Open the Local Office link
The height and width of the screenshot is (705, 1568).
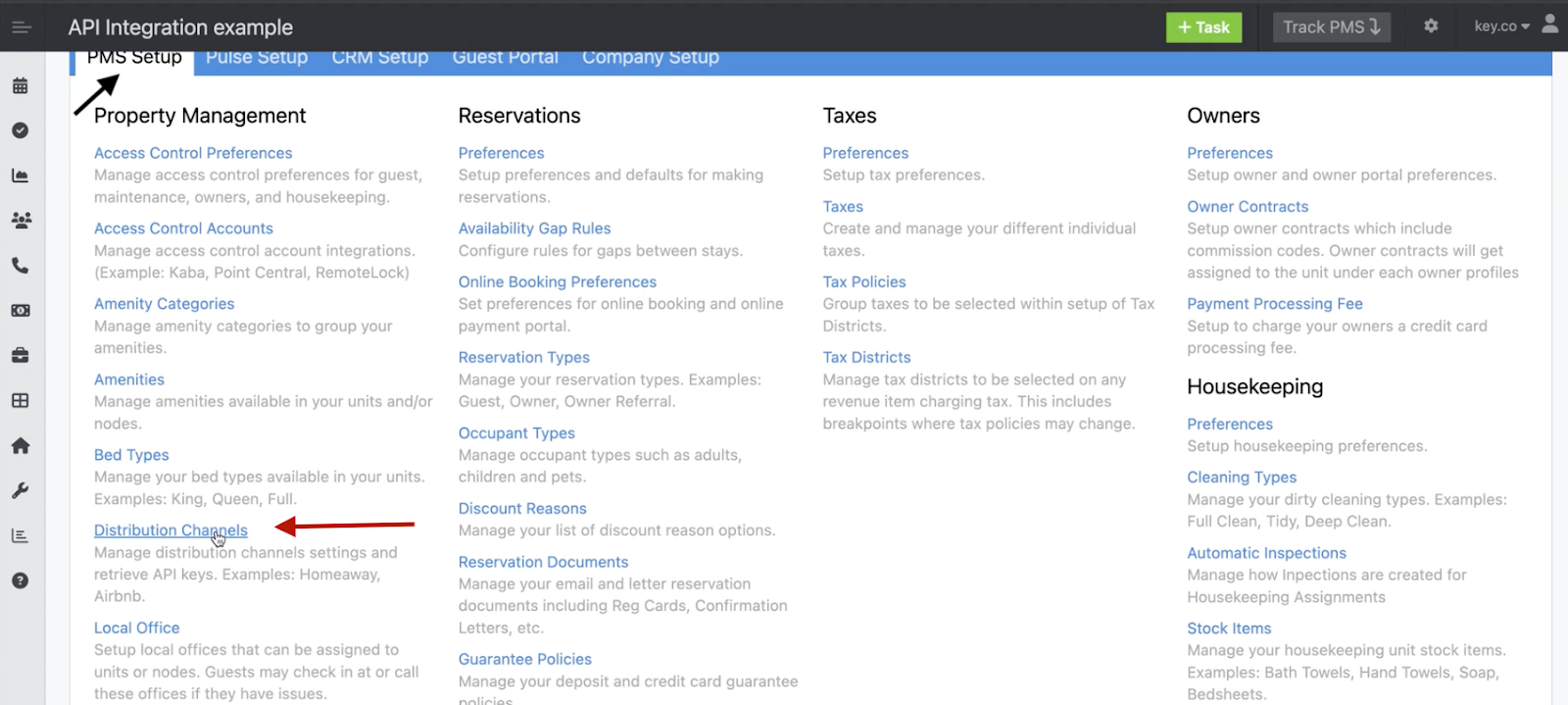coord(137,628)
